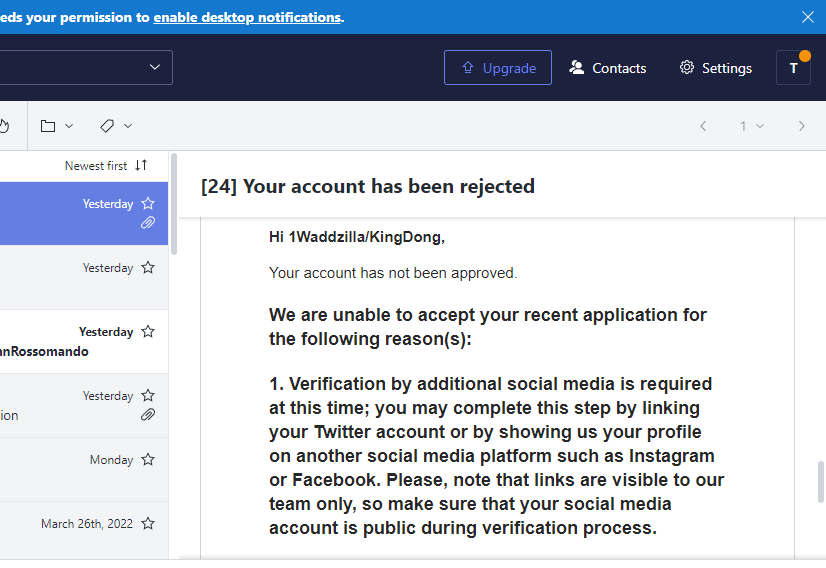The height and width of the screenshot is (568, 826).
Task: Dismiss the desktop notifications banner
Action: pos(808,17)
